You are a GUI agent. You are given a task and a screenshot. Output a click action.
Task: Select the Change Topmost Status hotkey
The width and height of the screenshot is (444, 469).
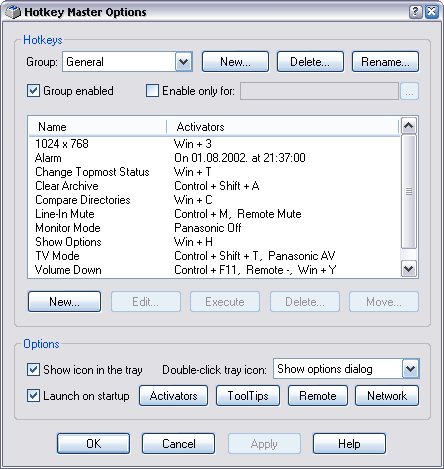[x=214, y=172]
